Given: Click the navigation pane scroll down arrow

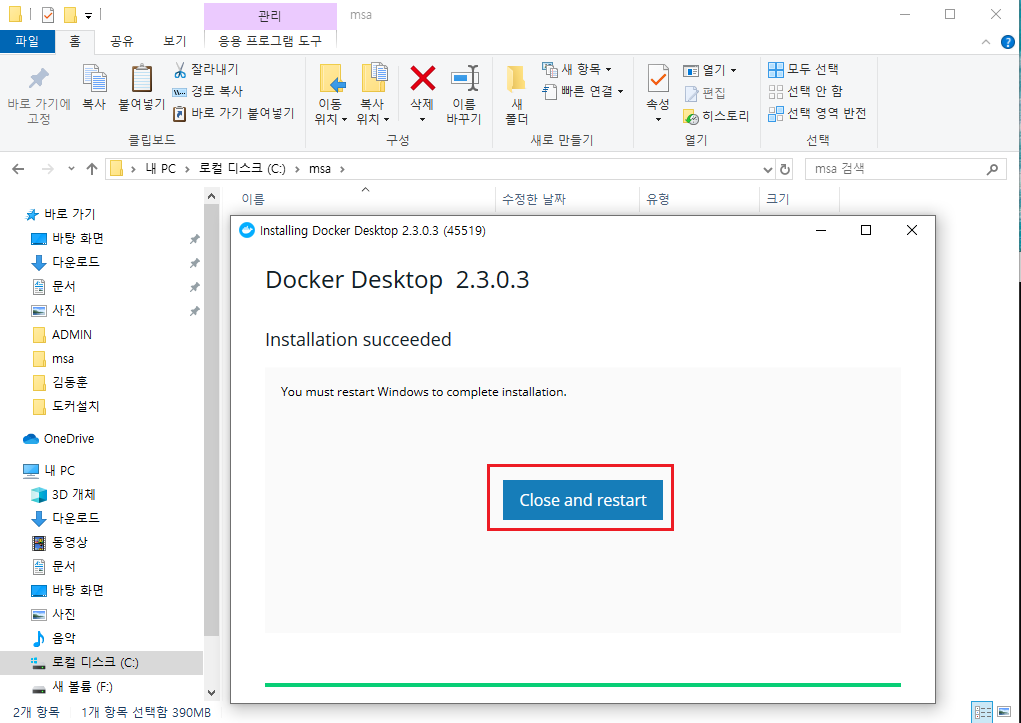Looking at the screenshot, I should (x=211, y=693).
